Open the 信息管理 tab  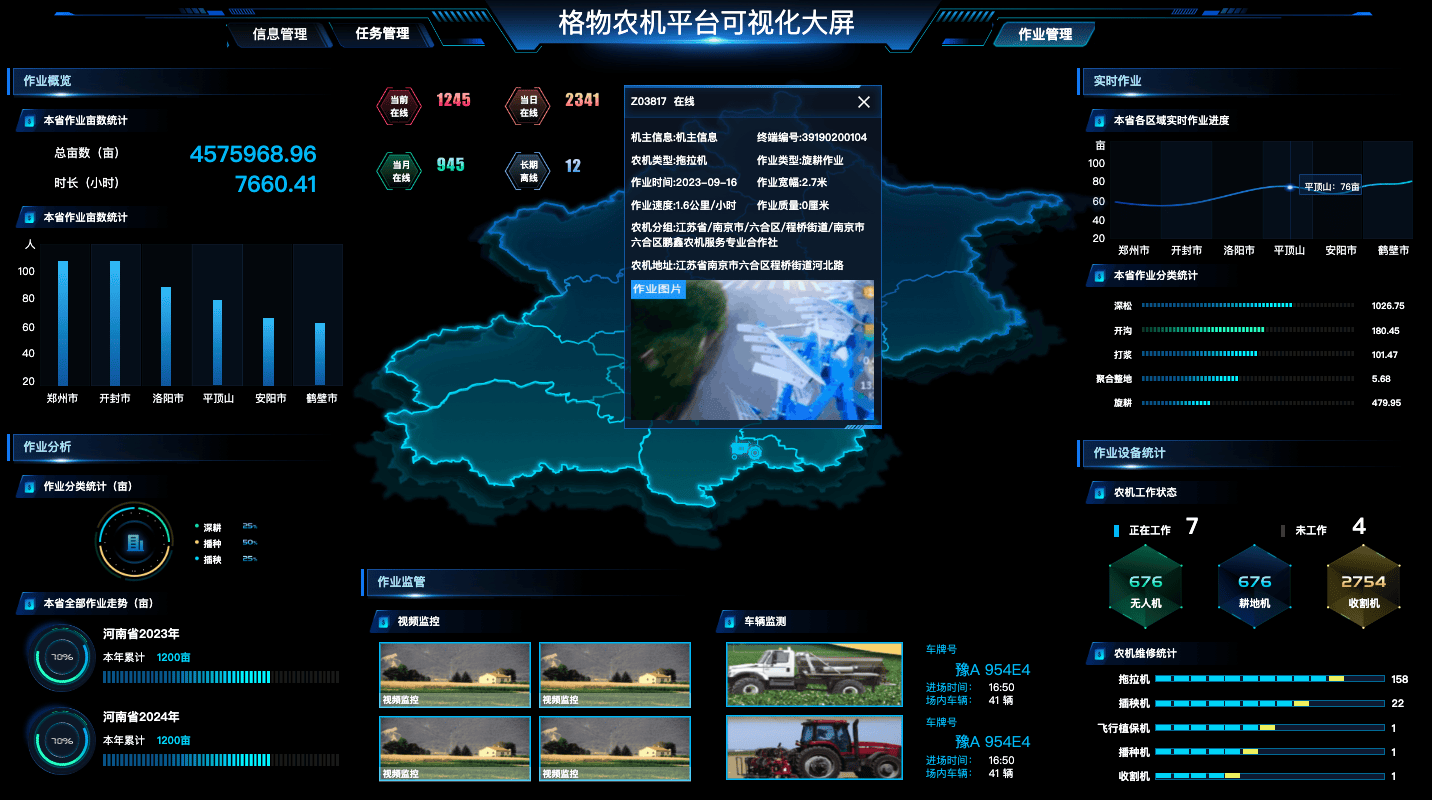279,34
